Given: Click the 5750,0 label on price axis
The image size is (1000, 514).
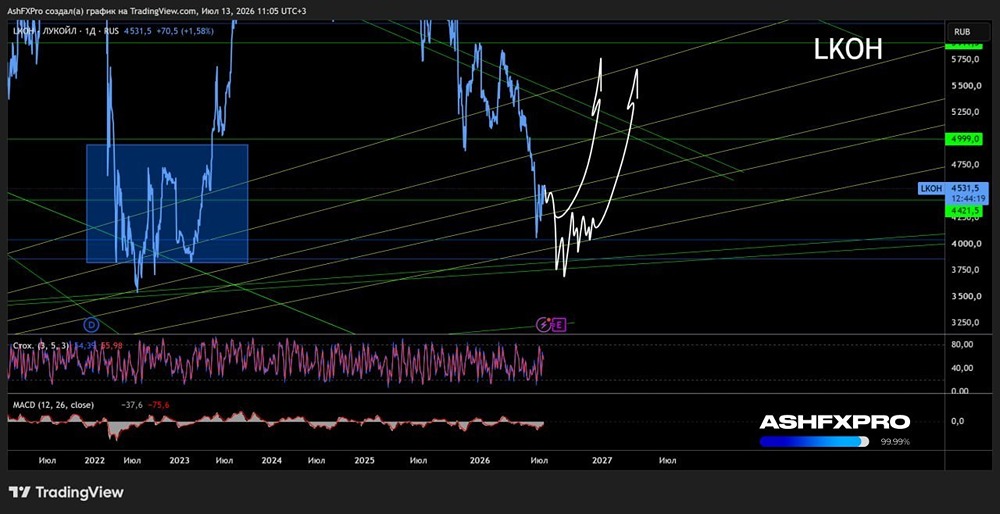Looking at the screenshot, I should [x=966, y=60].
